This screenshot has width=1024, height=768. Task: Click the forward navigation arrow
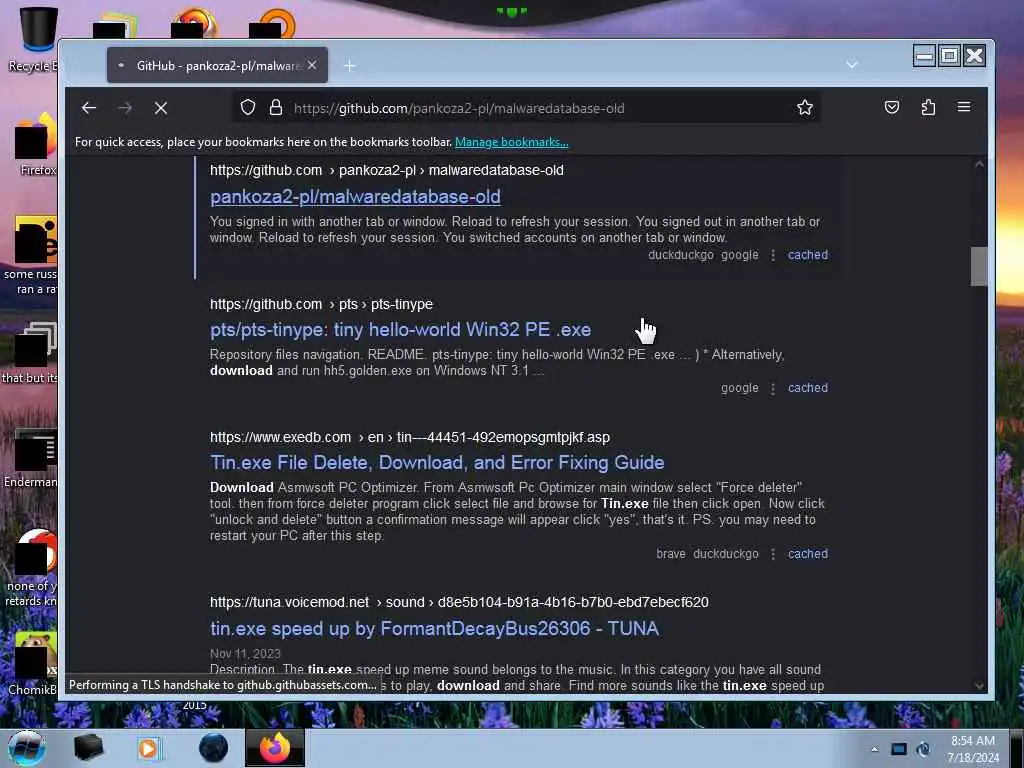[x=125, y=108]
